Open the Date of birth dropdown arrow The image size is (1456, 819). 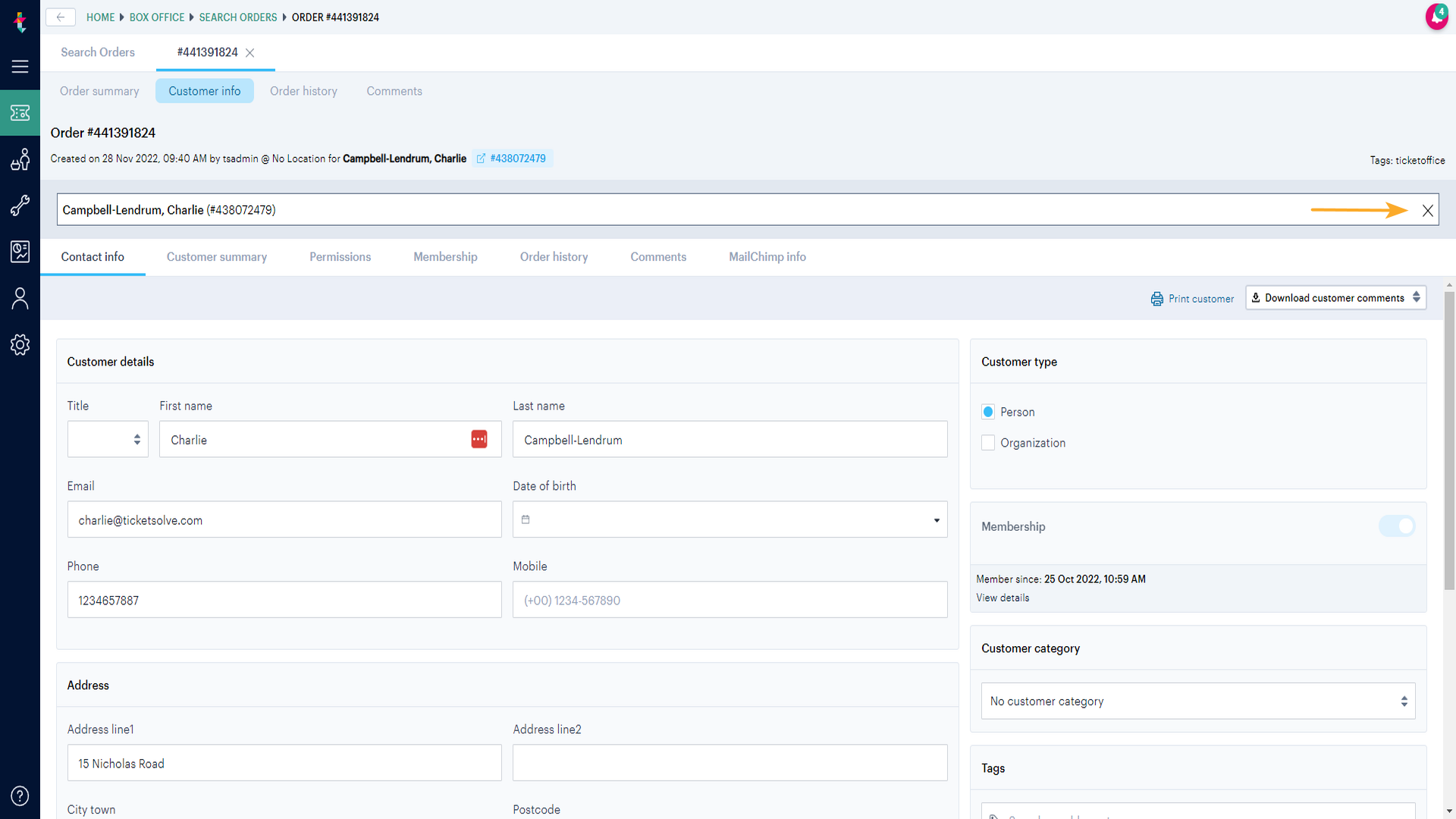pos(937,520)
